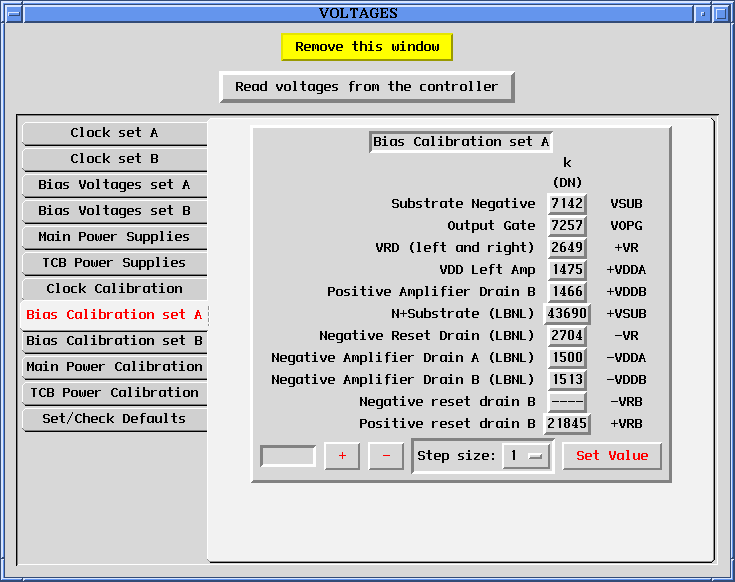The height and width of the screenshot is (582, 735).
Task: Open the Clock set A tab
Action: [x=114, y=133]
